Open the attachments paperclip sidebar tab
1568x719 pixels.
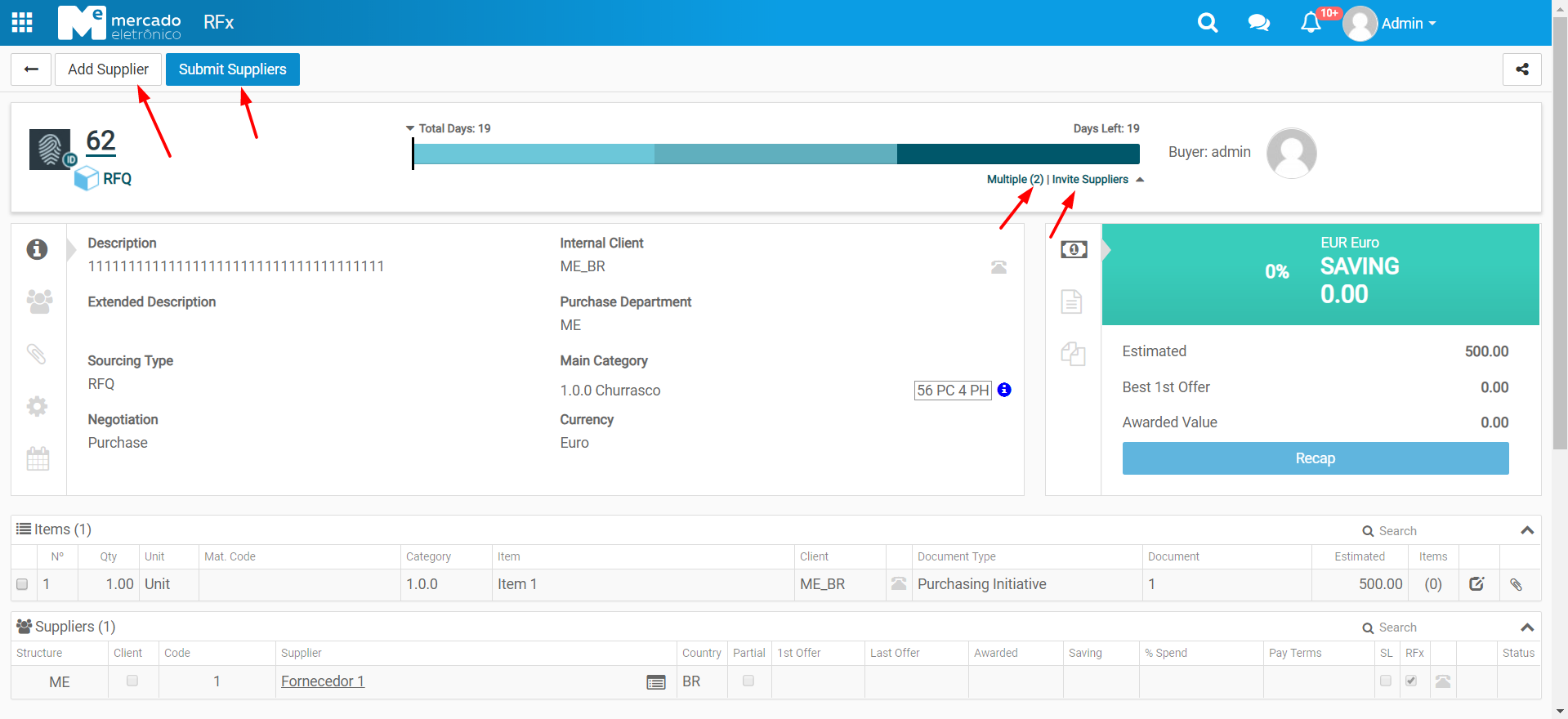point(37,354)
